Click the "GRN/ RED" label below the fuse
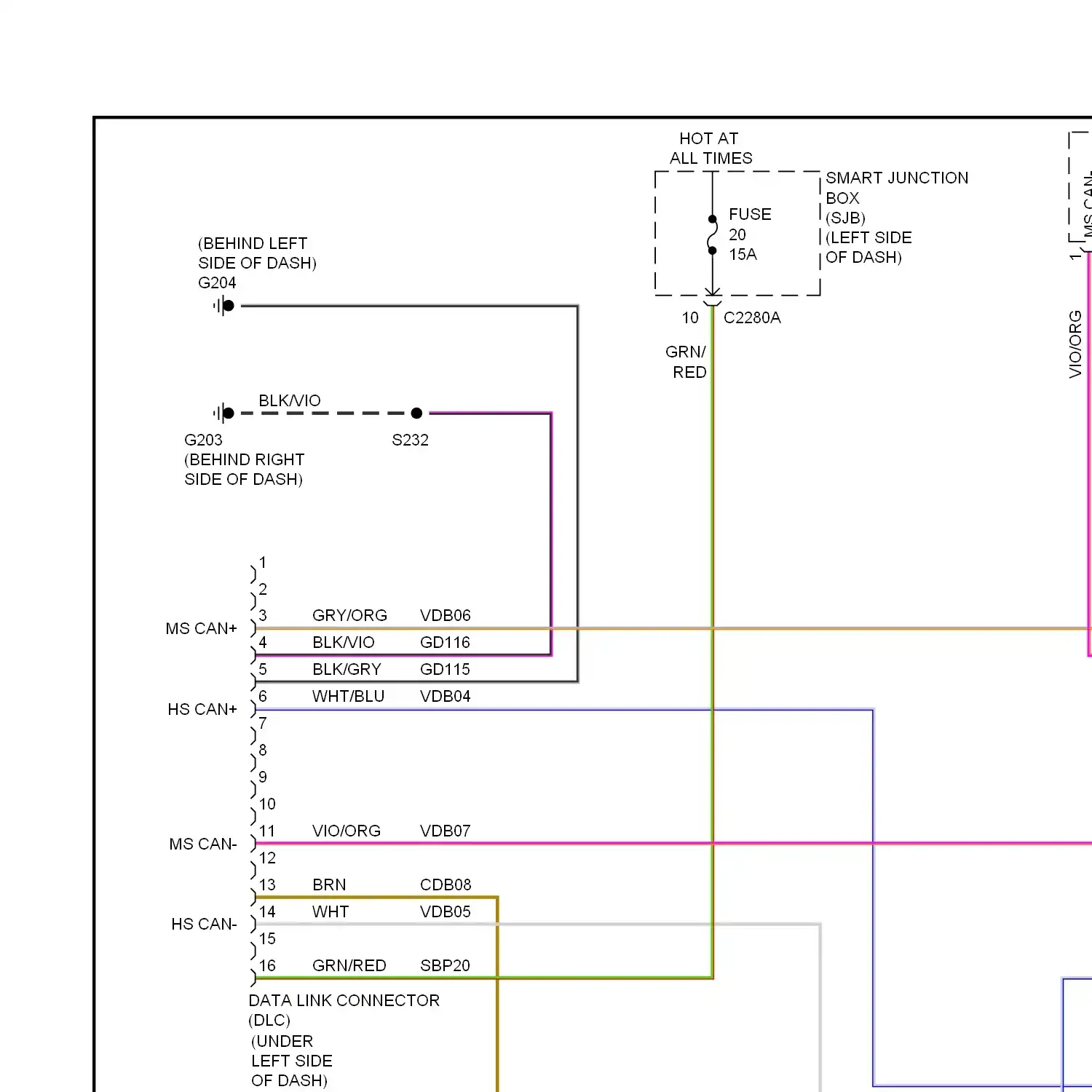 click(x=687, y=362)
